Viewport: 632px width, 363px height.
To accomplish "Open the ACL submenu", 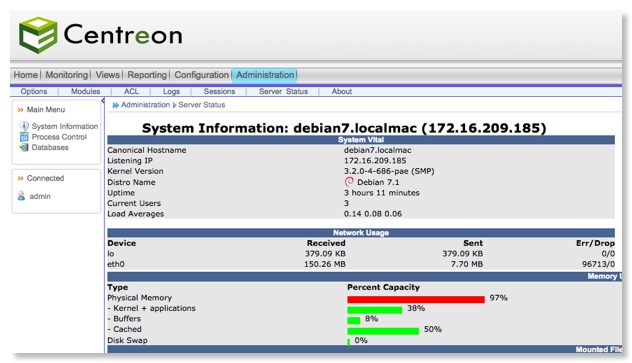I will 131,91.
